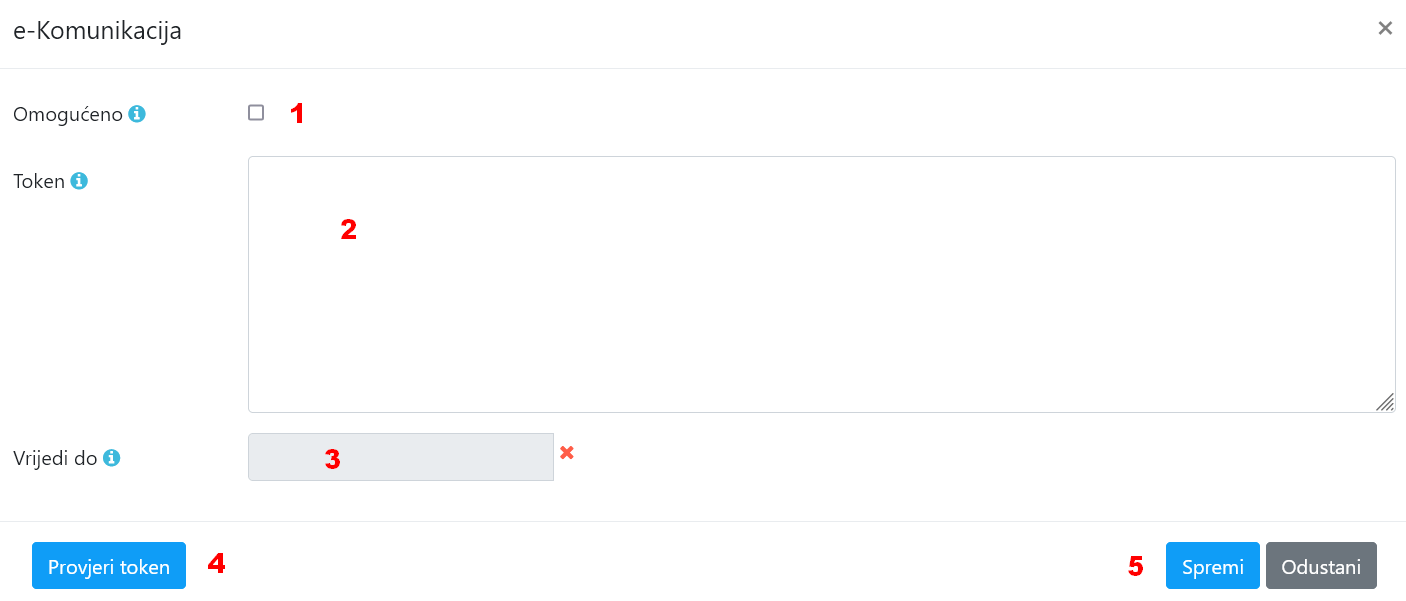Click red number 4 beside Provjeri token
Screen dimensions: 1406x601
(x=216, y=564)
